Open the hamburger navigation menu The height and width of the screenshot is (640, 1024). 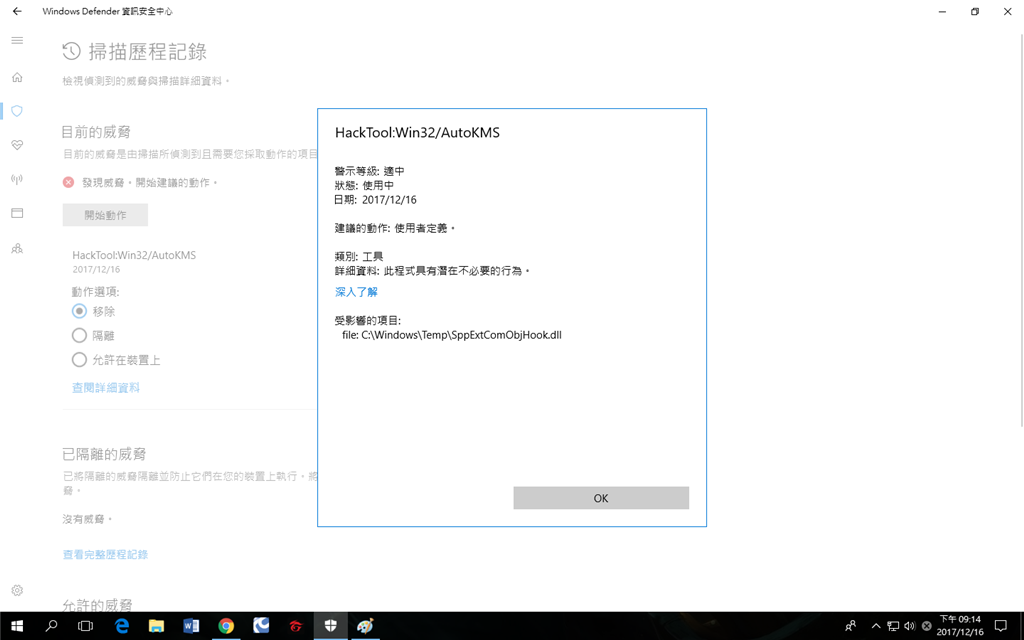[17, 40]
